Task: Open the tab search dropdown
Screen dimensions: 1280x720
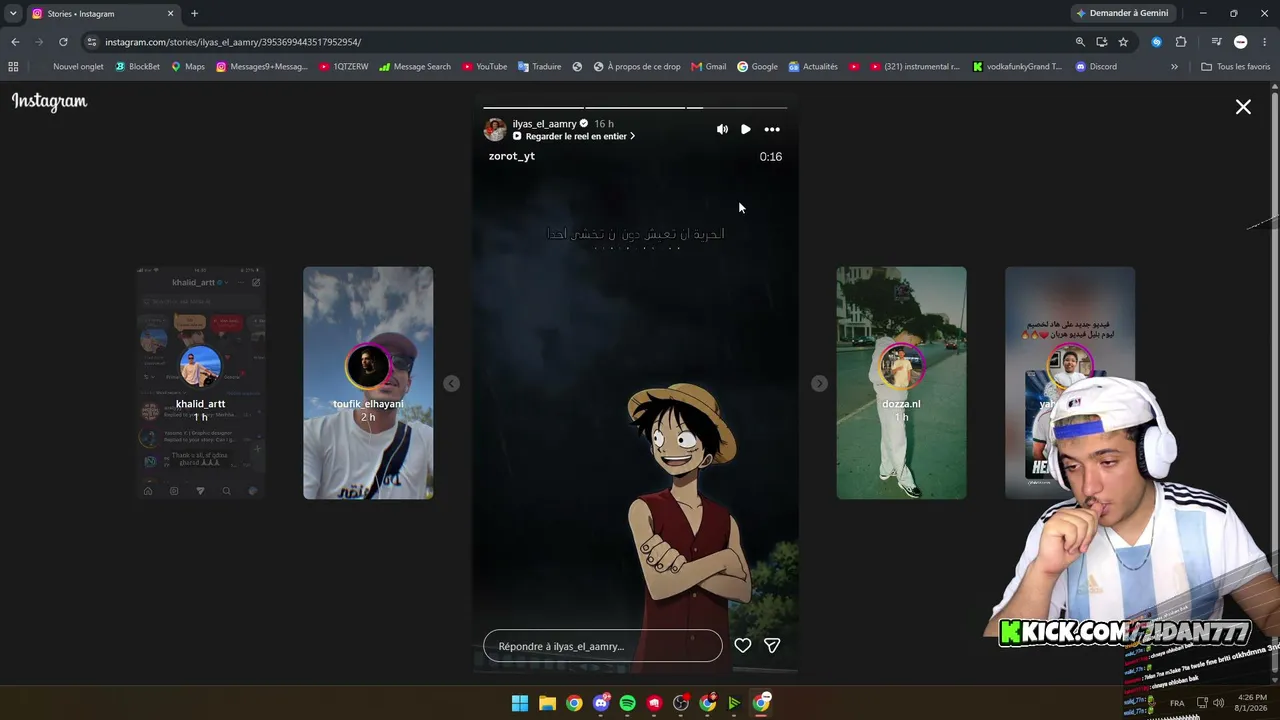Action: 13,14
